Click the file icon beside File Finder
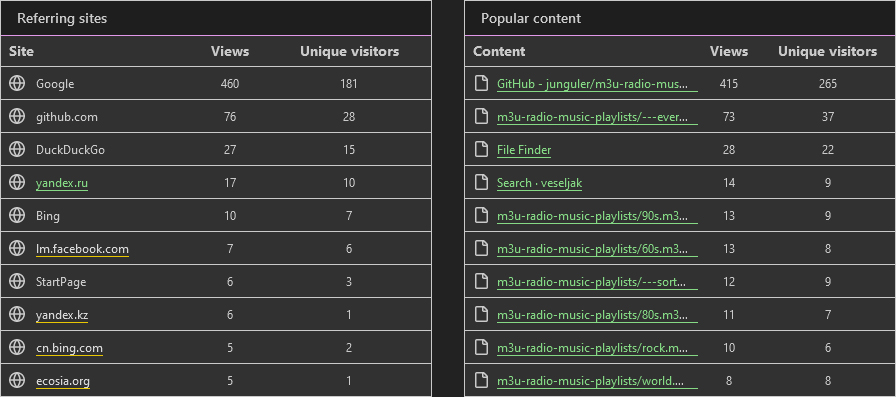 point(482,150)
